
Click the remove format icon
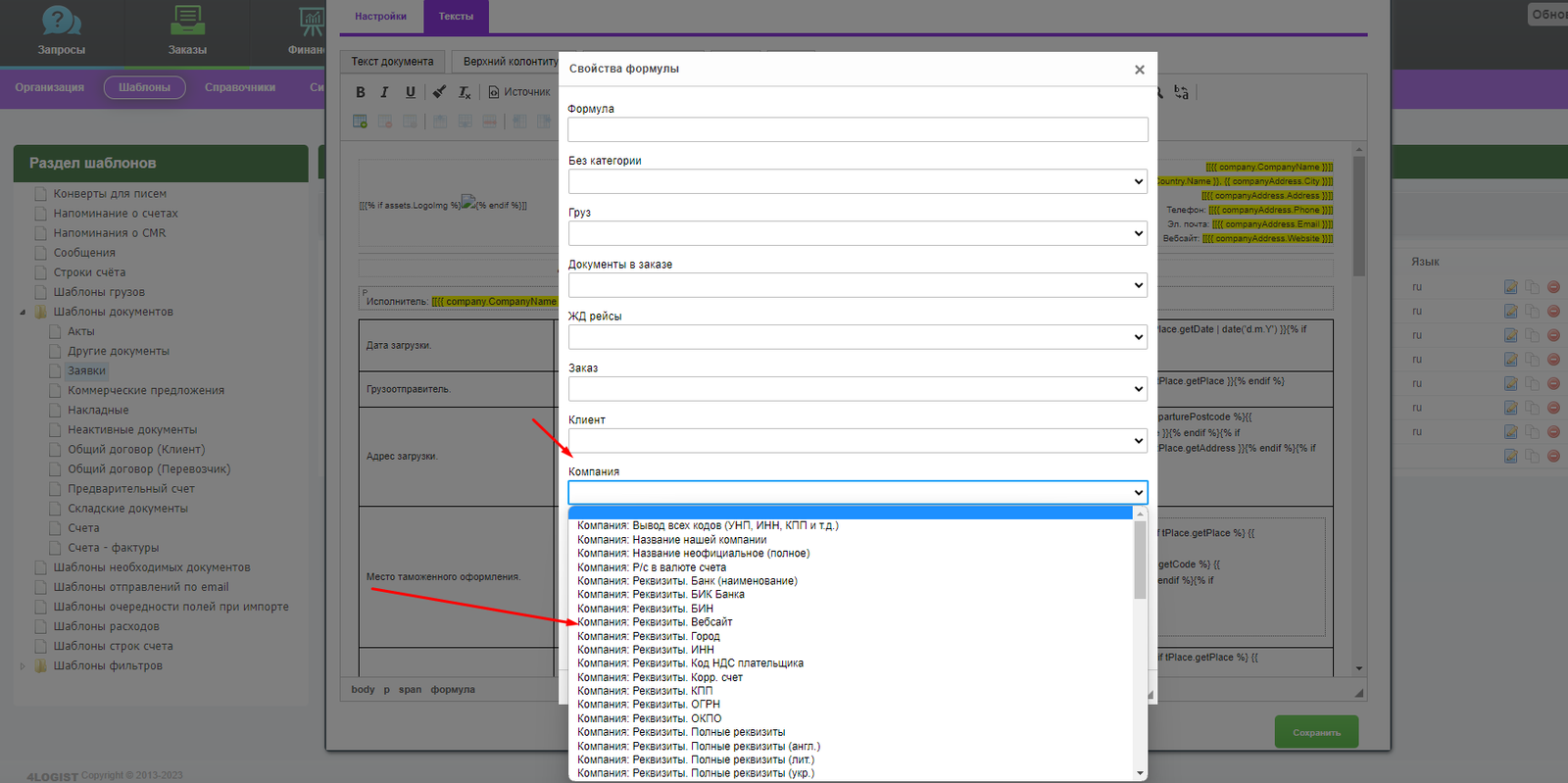[x=465, y=92]
